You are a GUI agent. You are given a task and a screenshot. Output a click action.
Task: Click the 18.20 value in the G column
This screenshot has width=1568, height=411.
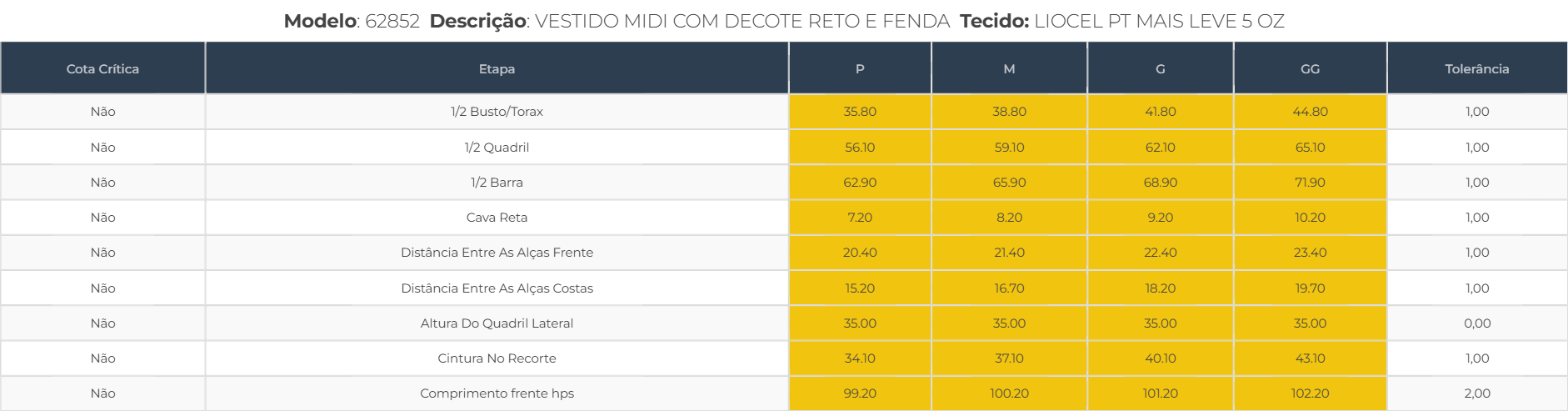coord(1160,288)
